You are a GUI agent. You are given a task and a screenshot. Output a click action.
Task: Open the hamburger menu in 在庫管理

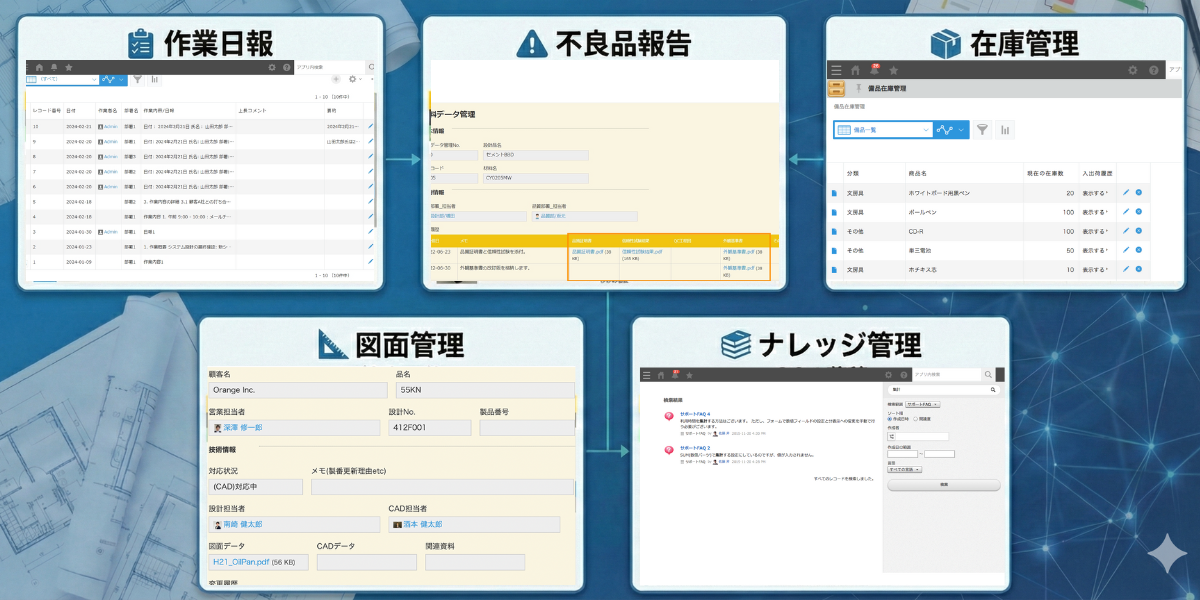[x=836, y=70]
